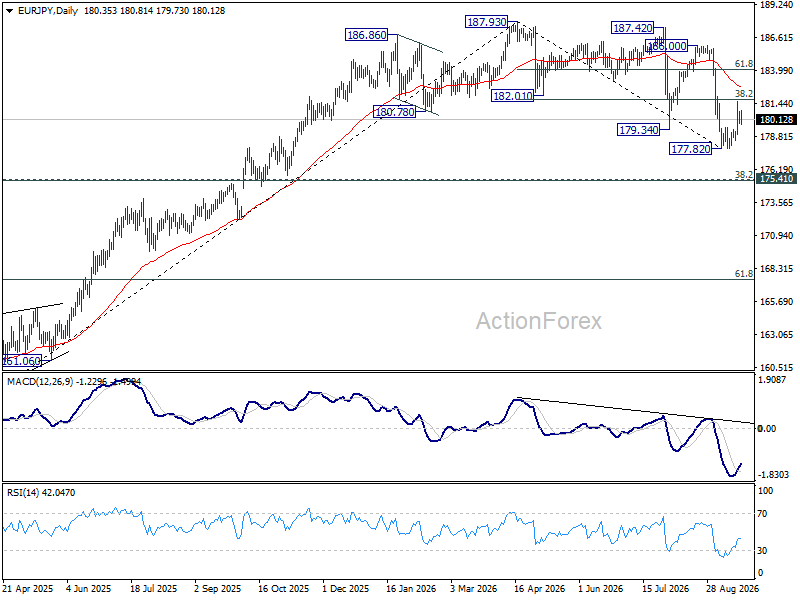The image size is (800, 600).
Task: Click the 161.060 starting price label
Action: (x=22, y=361)
